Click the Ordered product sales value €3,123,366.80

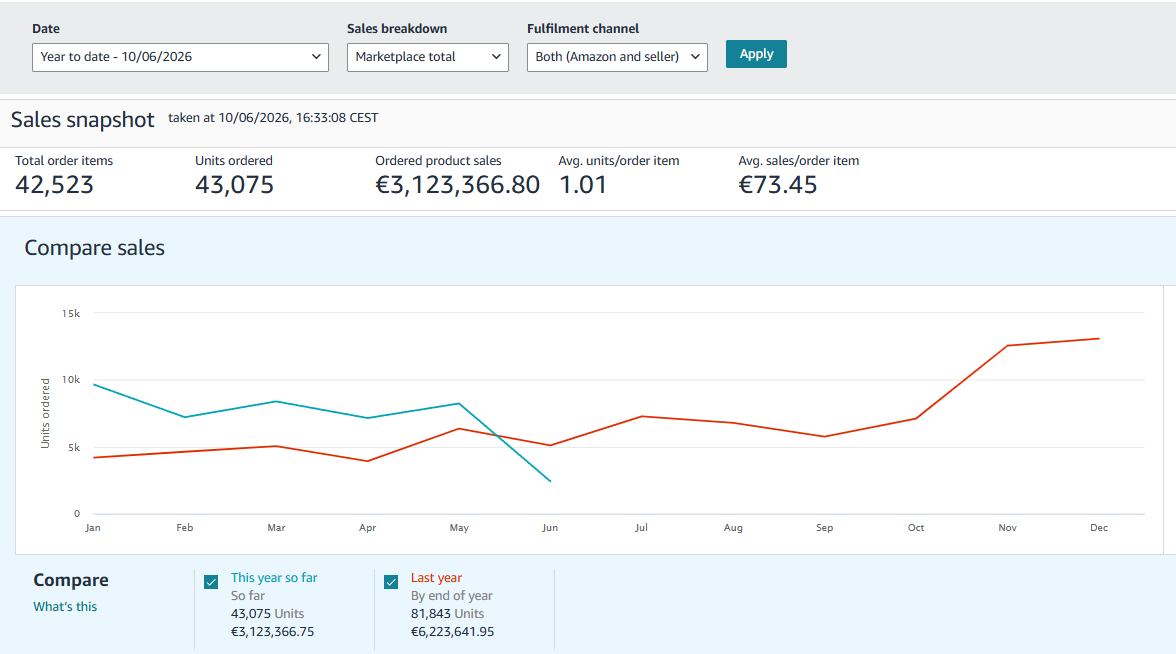[x=458, y=184]
